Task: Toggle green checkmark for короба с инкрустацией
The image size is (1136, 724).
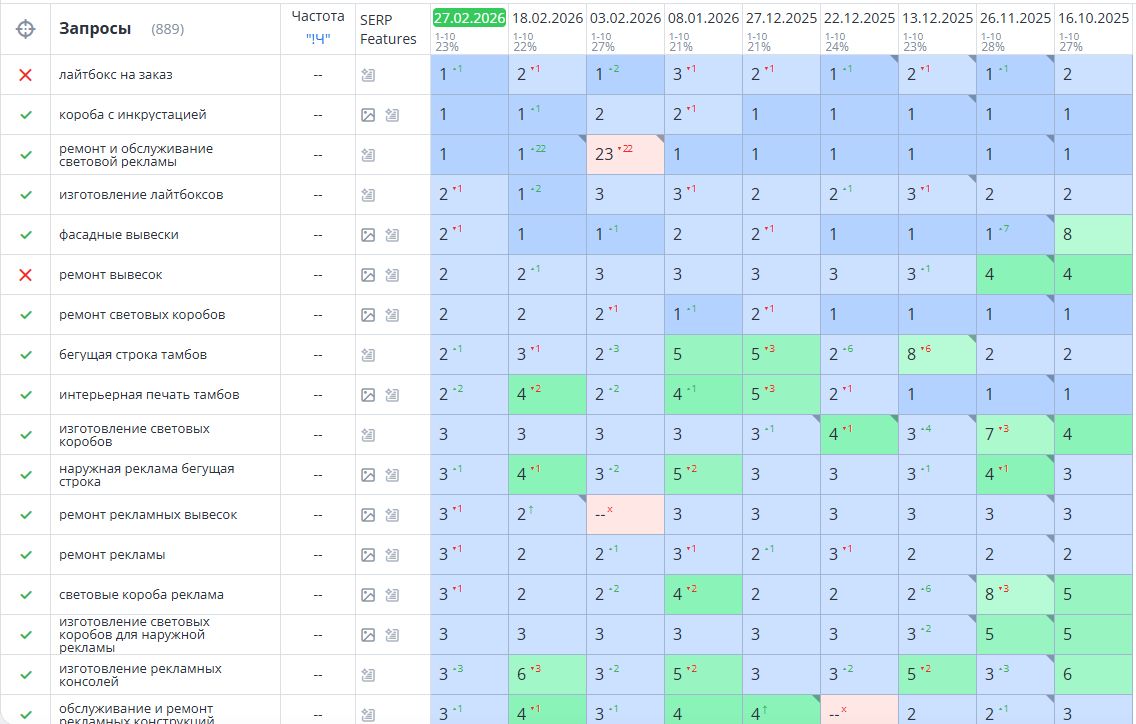Action: pos(25,115)
